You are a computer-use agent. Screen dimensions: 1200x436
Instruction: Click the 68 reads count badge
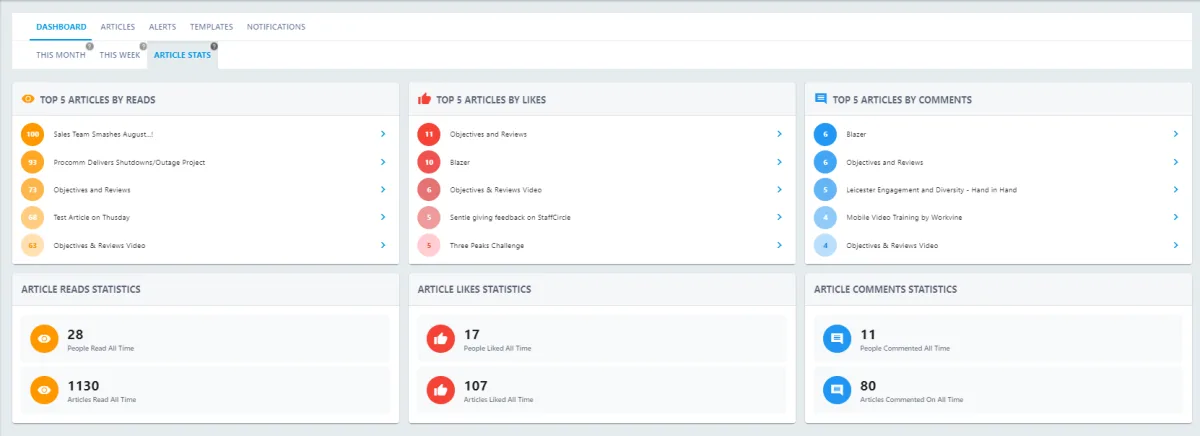coord(33,217)
